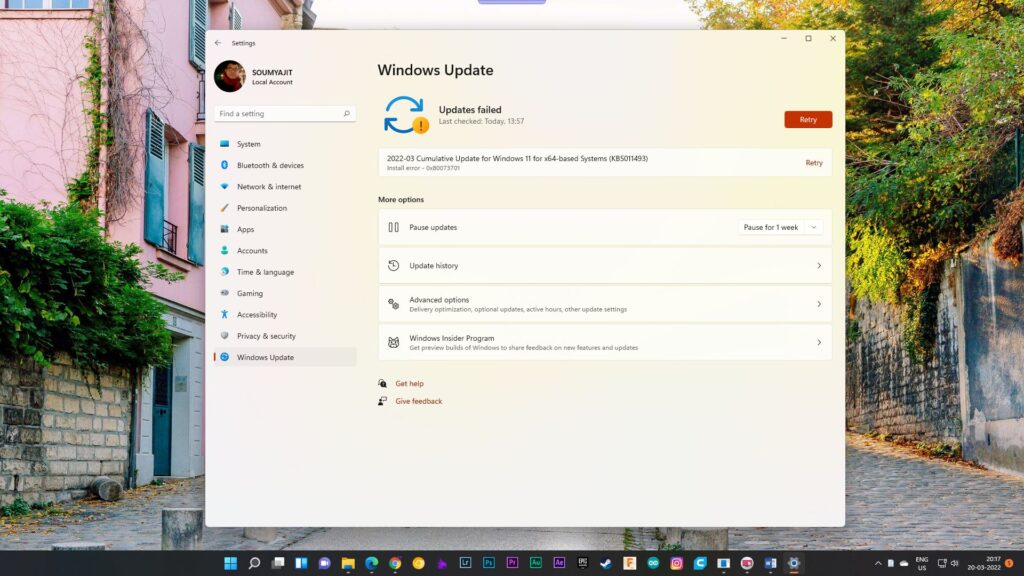Image resolution: width=1024 pixels, height=576 pixels.
Task: Launch Google Chrome from the taskbar
Action: point(395,563)
